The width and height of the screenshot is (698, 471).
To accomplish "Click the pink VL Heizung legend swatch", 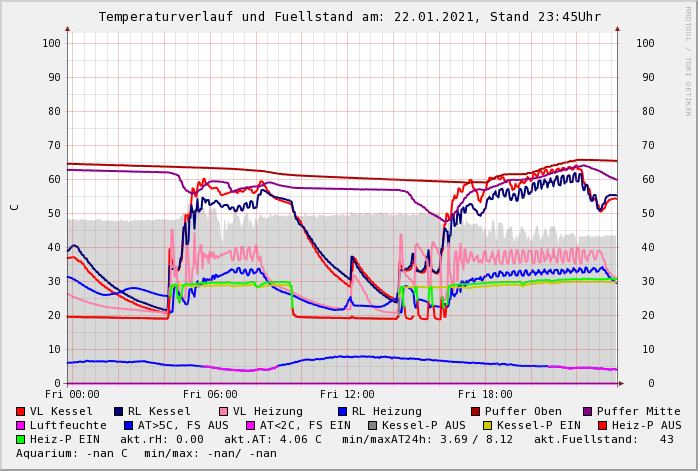I will pyautogui.click(x=223, y=412).
